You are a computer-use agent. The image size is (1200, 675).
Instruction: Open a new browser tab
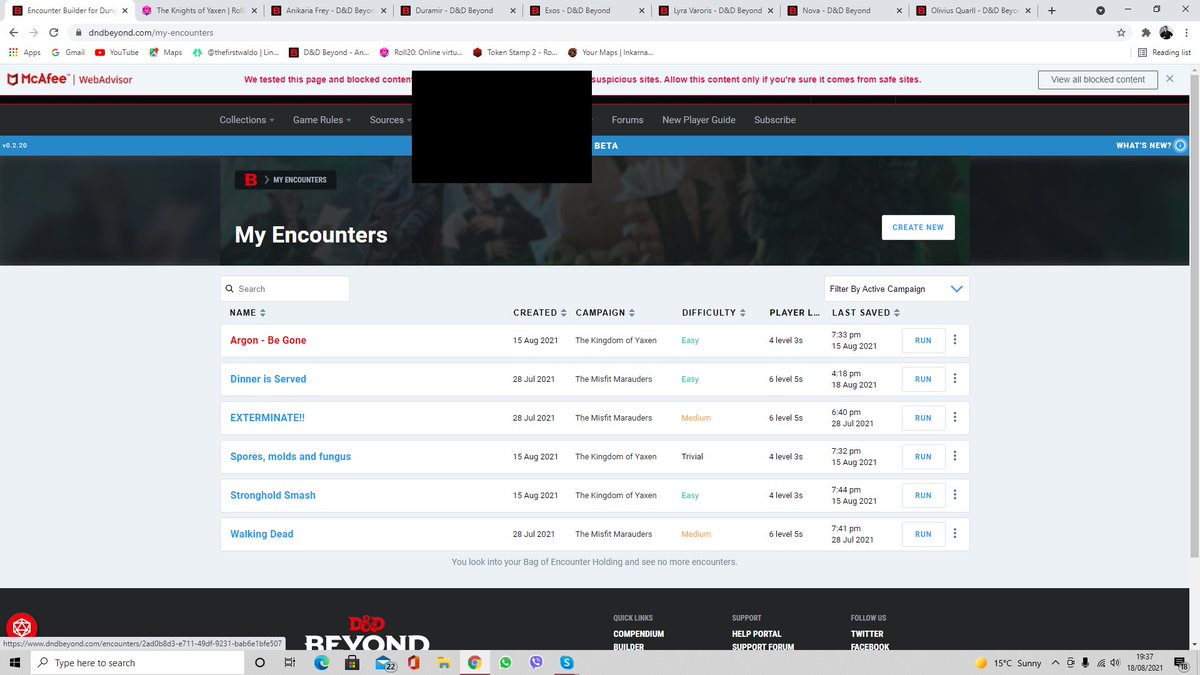pyautogui.click(x=1052, y=10)
